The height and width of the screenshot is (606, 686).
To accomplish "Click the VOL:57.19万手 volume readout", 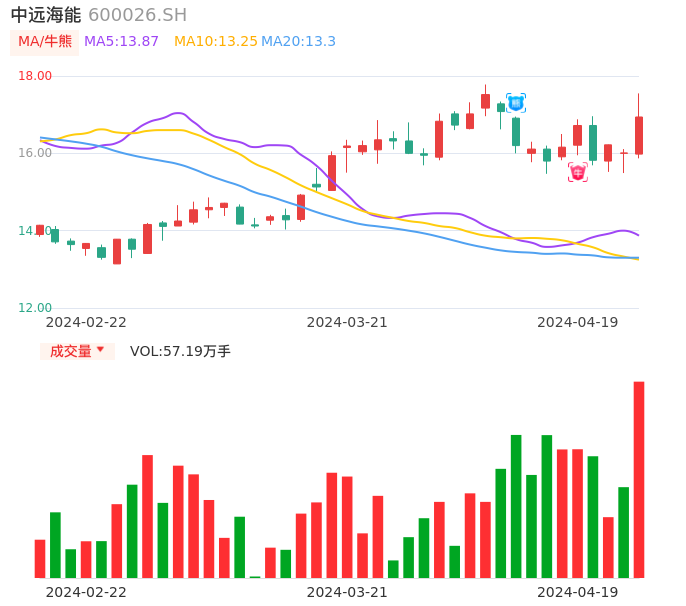I will click(x=180, y=351).
